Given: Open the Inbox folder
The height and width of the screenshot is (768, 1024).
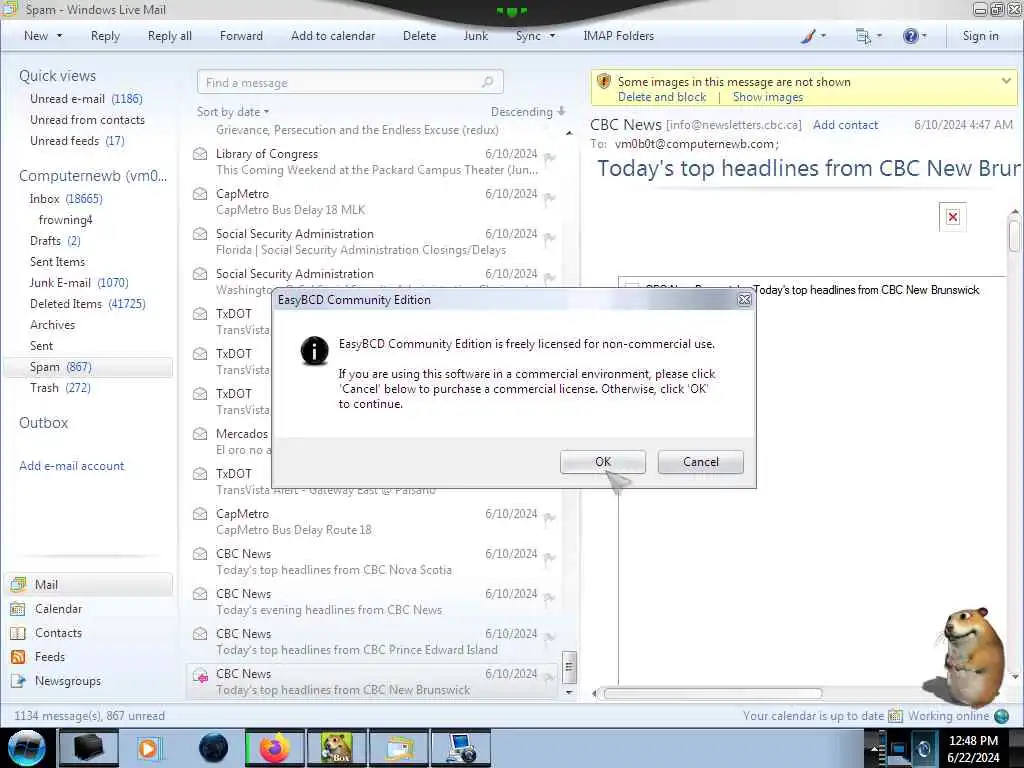Looking at the screenshot, I should coord(65,199).
